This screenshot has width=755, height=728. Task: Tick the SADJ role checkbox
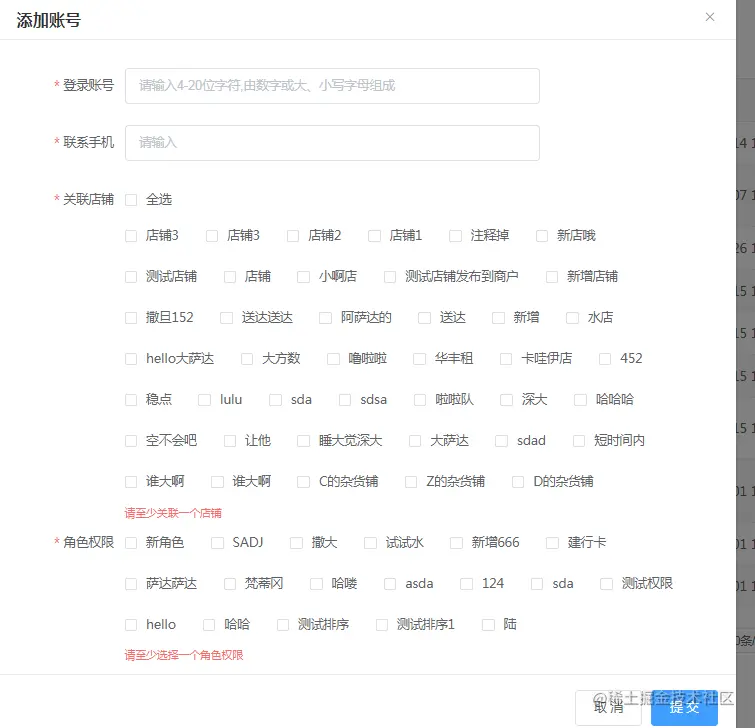point(217,543)
